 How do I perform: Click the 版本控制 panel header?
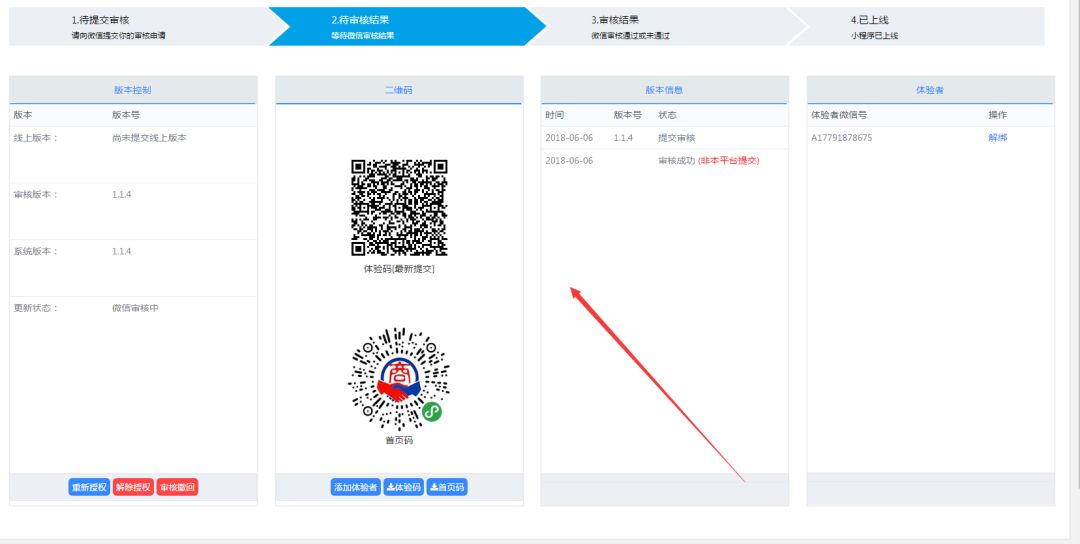pos(133,90)
